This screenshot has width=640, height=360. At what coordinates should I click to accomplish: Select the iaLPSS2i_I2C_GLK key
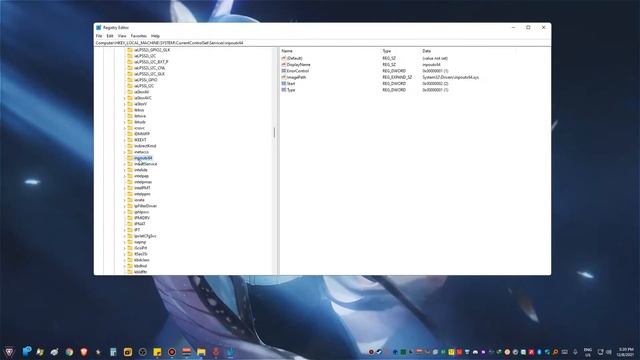[149, 74]
